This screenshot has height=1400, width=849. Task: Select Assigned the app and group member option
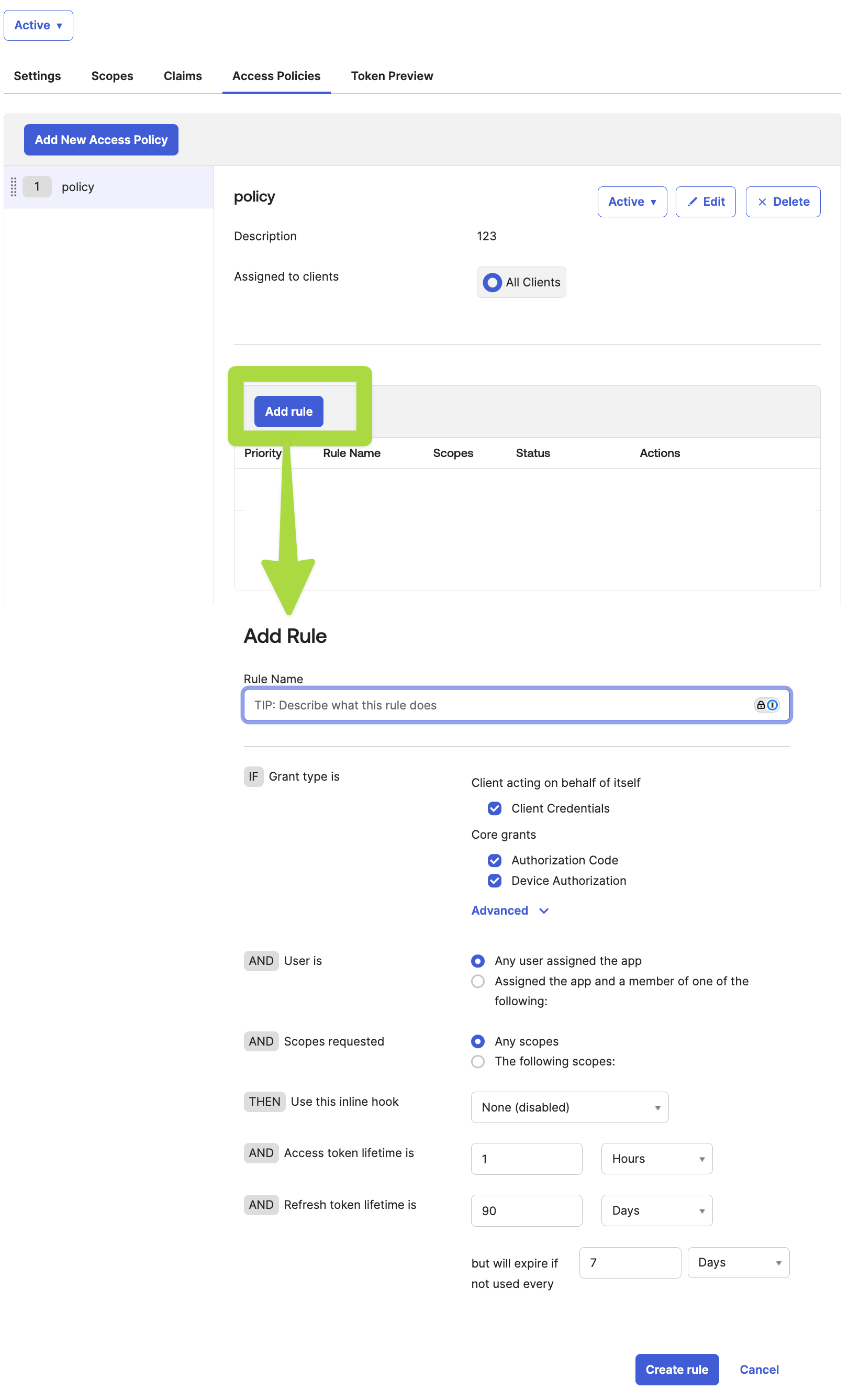tap(478, 981)
